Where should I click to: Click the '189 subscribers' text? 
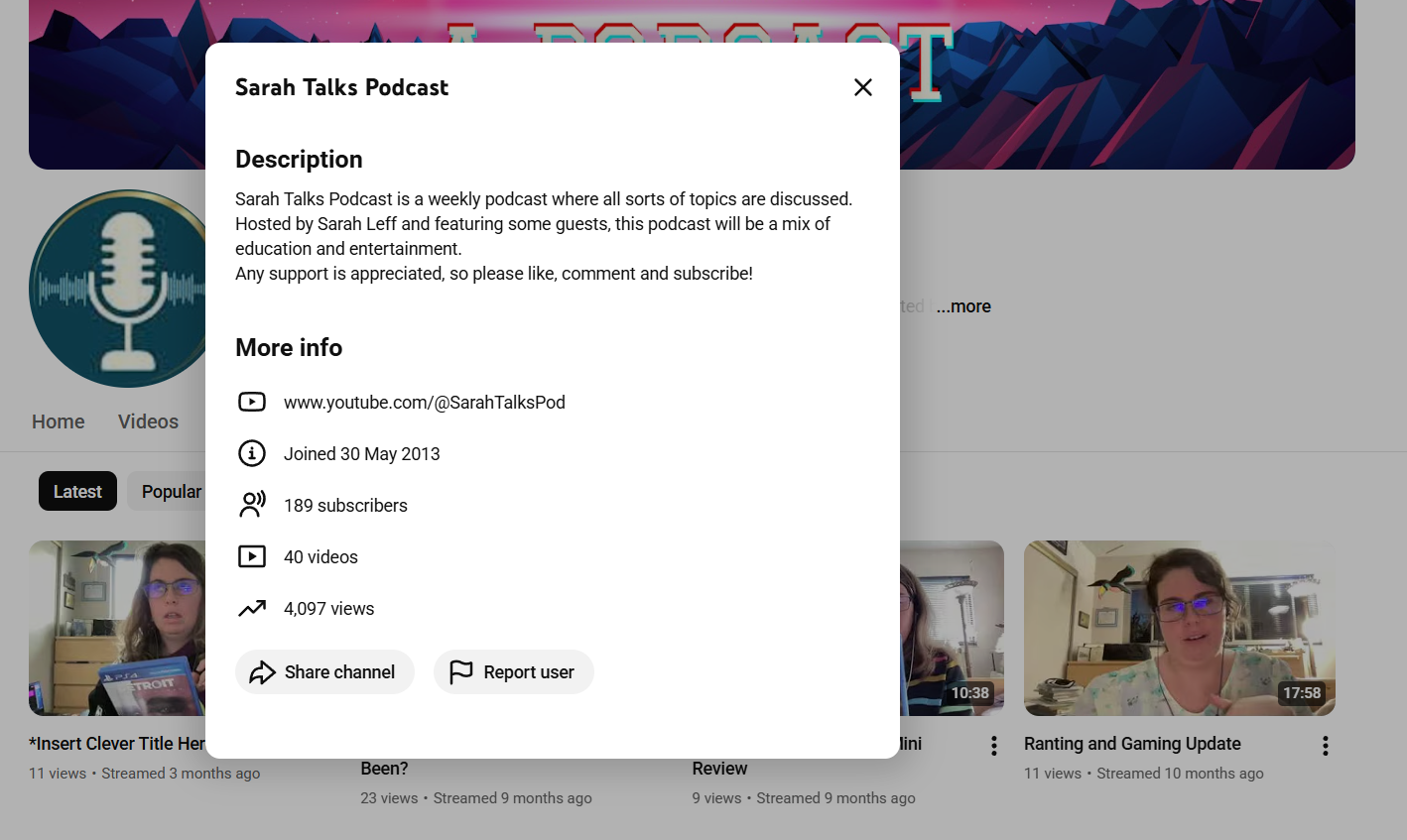tap(345, 506)
